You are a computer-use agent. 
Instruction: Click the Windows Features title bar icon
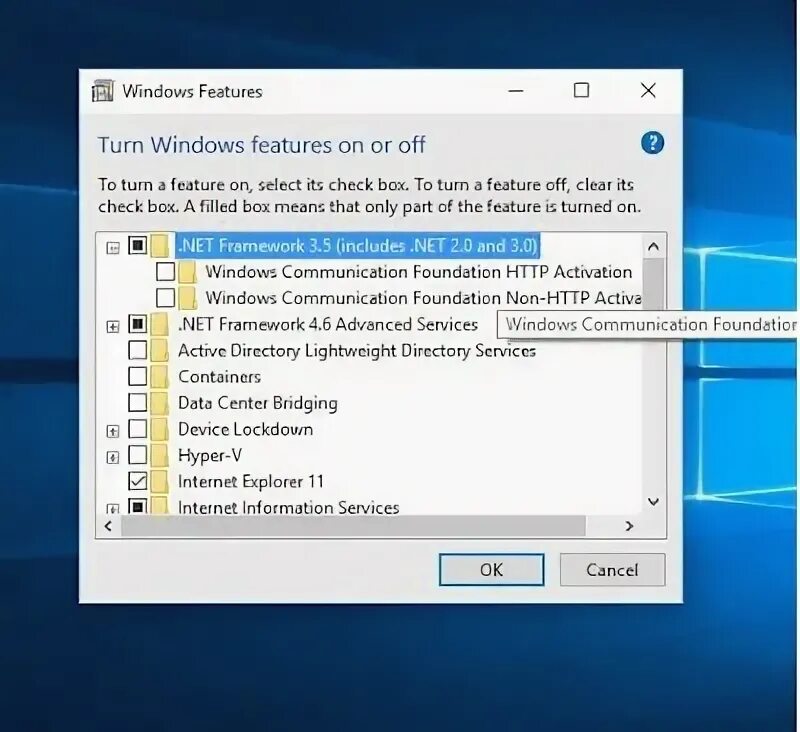(x=103, y=91)
